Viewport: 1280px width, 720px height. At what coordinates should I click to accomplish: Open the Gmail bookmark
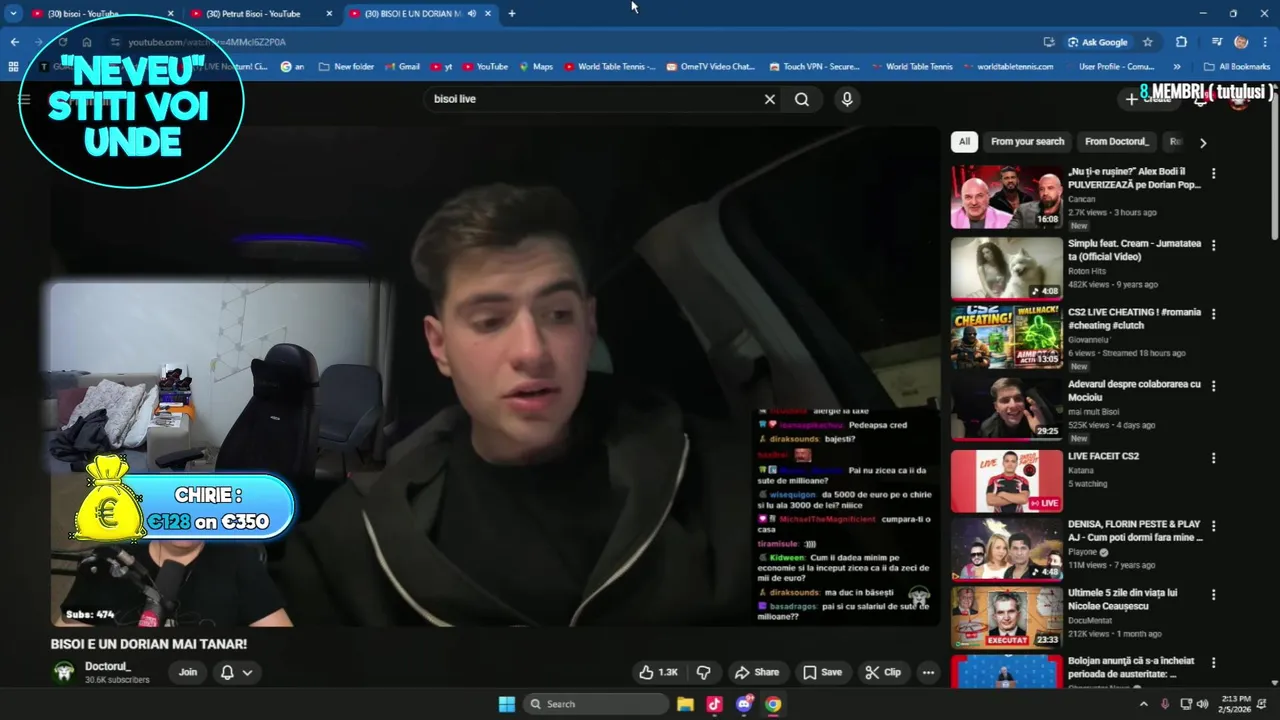(401, 67)
